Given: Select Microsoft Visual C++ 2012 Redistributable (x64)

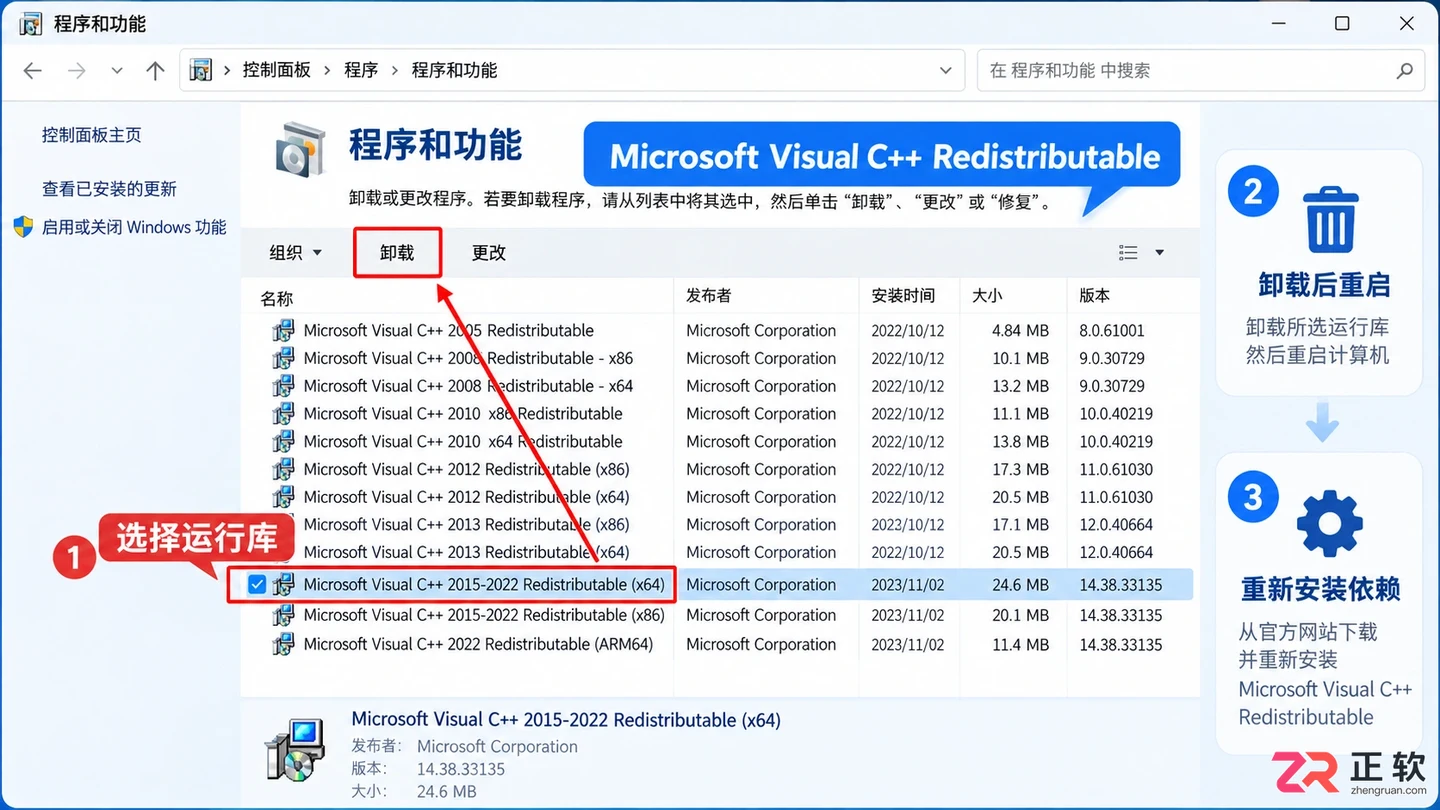Looking at the screenshot, I should click(466, 497).
